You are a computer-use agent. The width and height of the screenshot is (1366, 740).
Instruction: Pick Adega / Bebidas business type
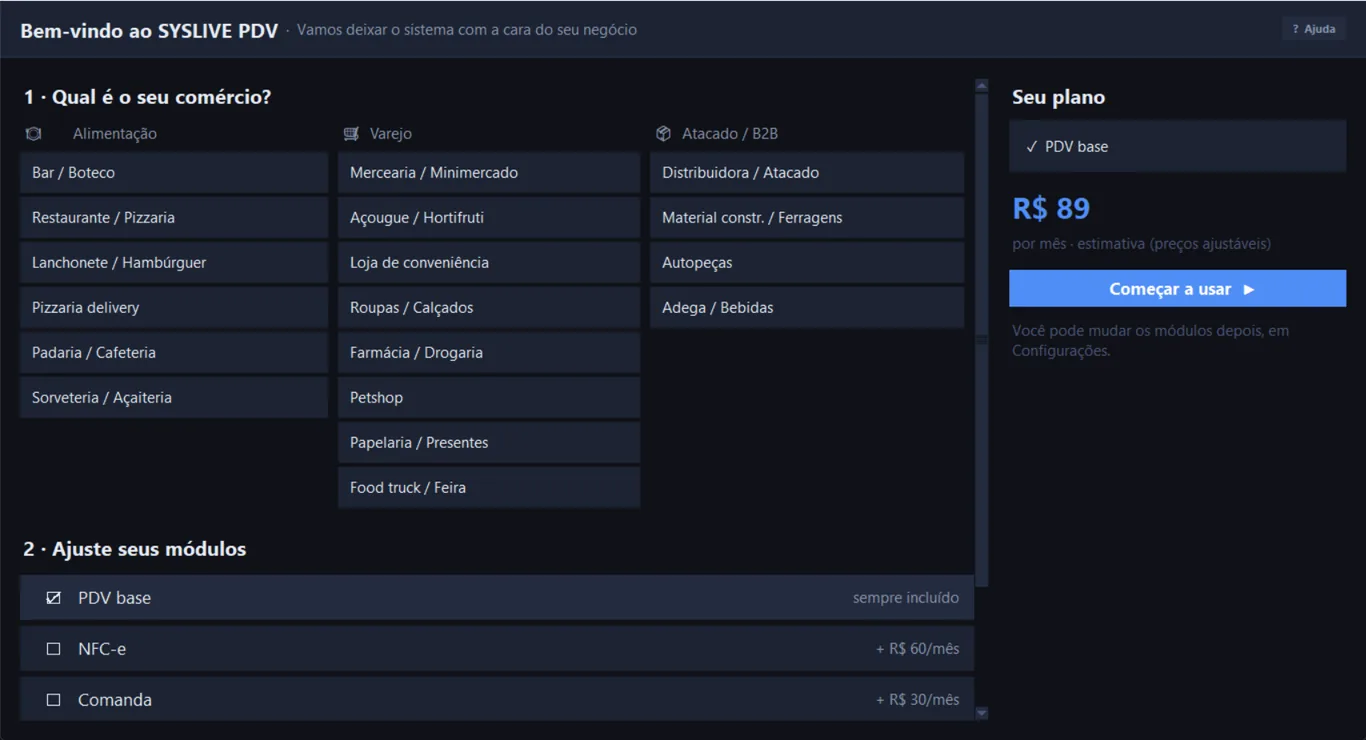point(807,308)
